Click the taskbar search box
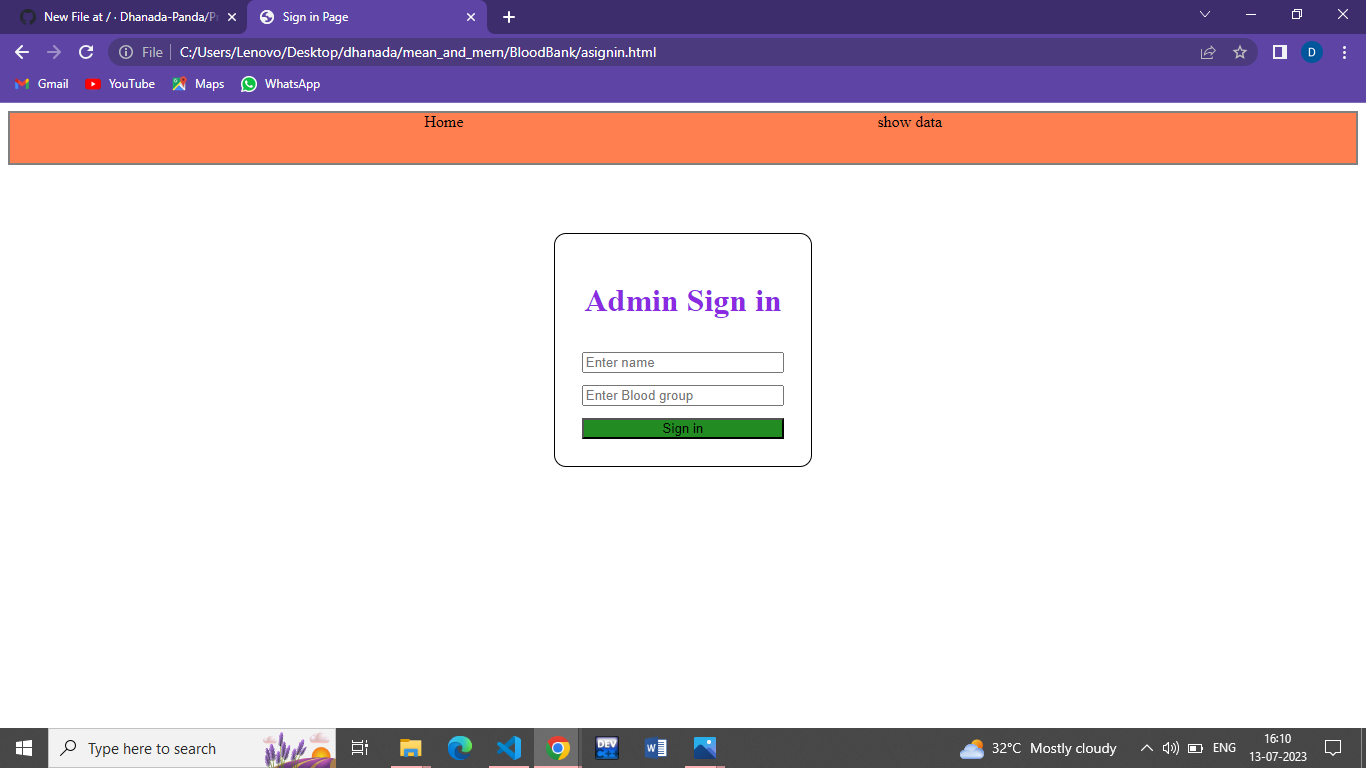1366x768 pixels. pyautogui.click(x=192, y=748)
